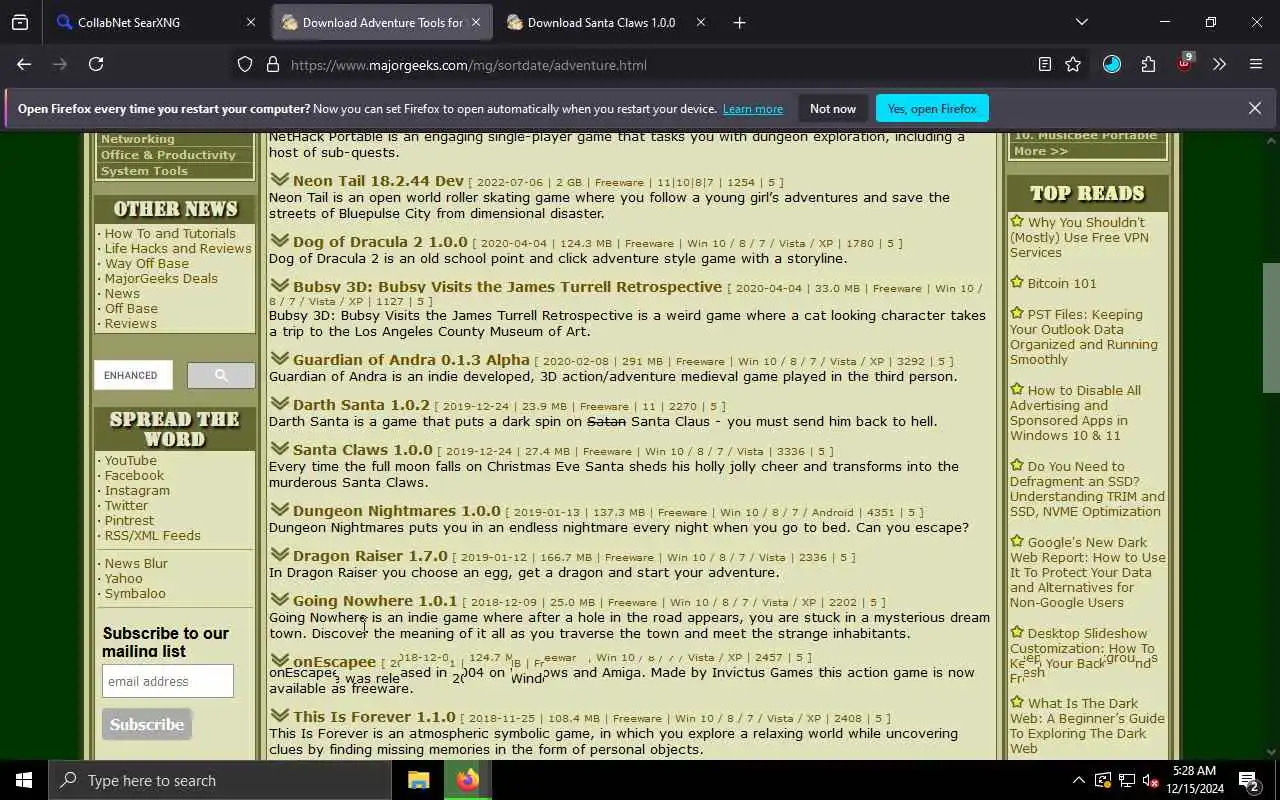
Task: Open Windows Start menu
Action: [24, 780]
